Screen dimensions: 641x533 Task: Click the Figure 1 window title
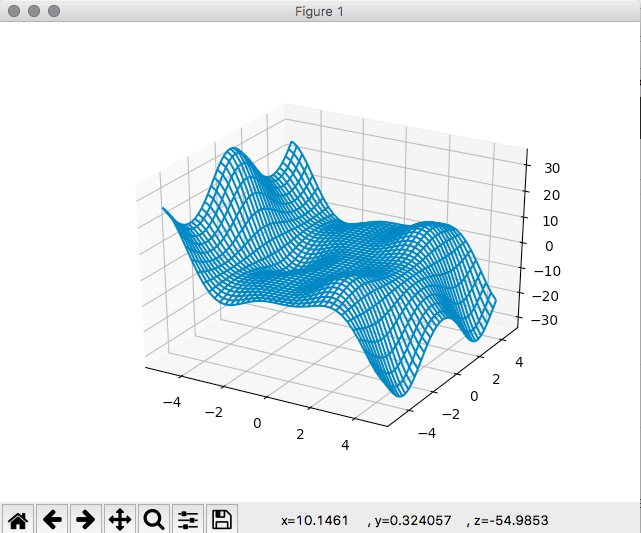(319, 11)
